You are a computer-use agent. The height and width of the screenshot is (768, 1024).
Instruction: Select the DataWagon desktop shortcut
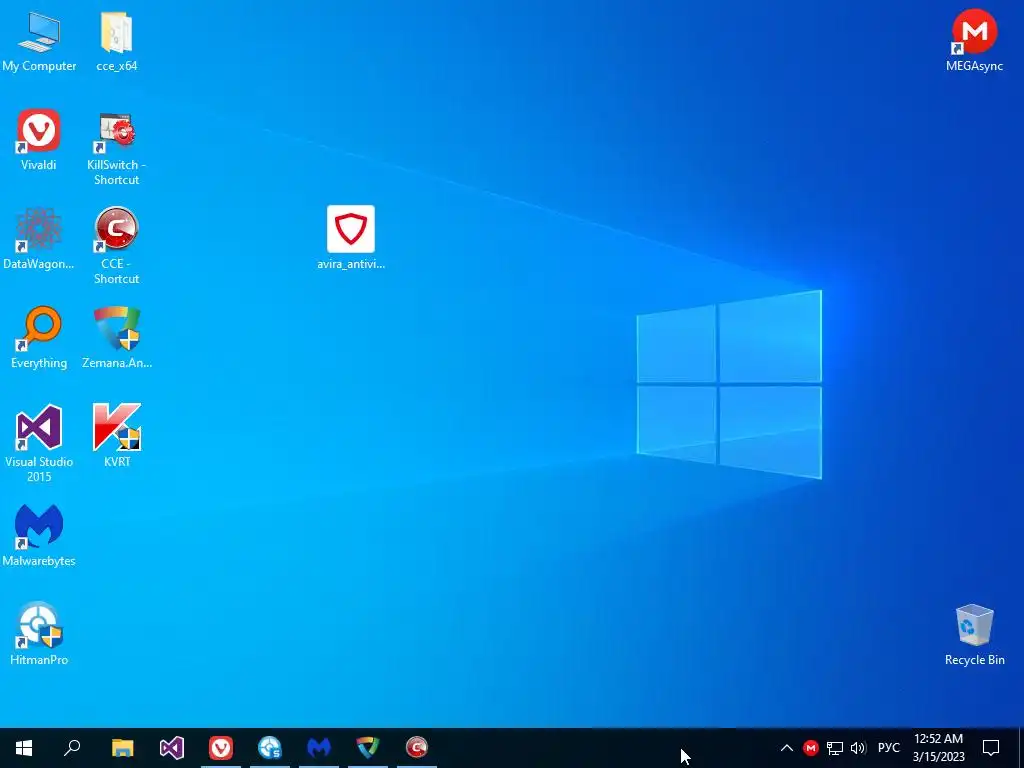pos(39,239)
